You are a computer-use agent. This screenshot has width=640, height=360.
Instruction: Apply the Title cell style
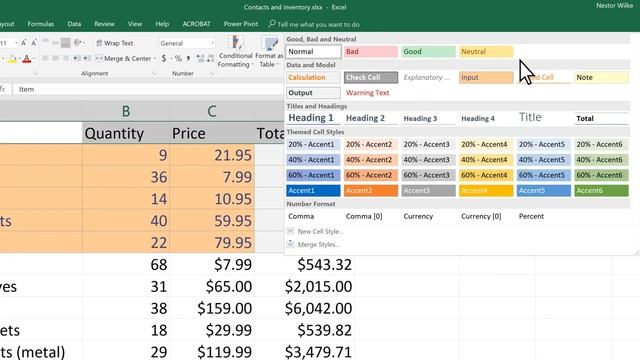[544, 118]
